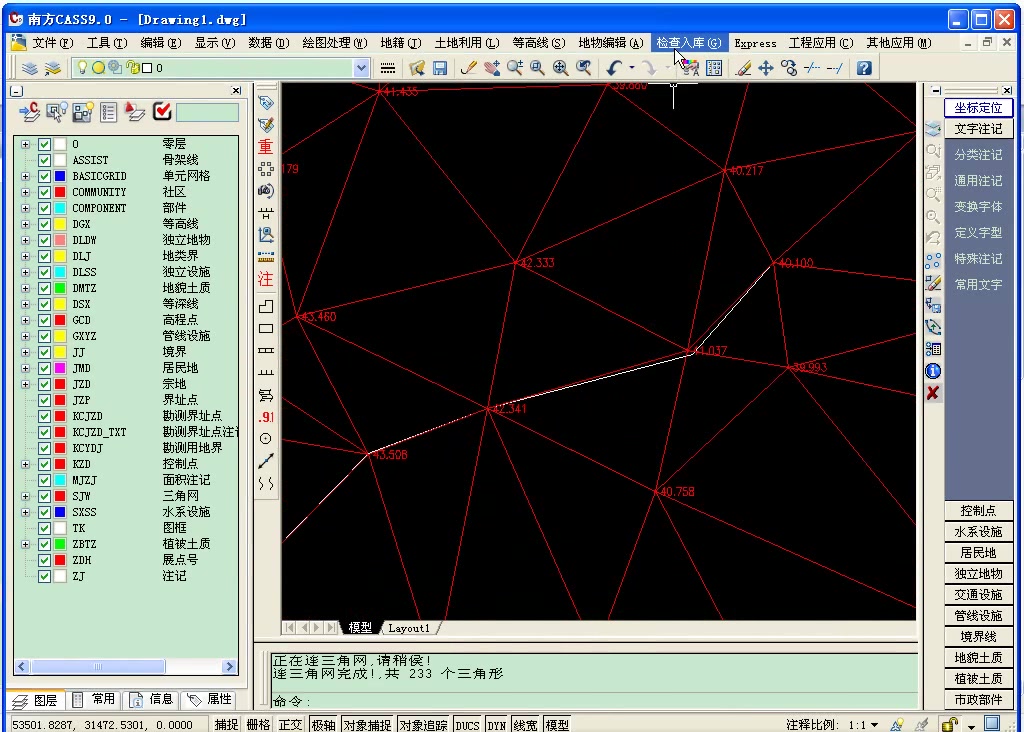The height and width of the screenshot is (732, 1024).
Task: Select the blue info (i) icon on the right sidebar
Action: [932, 370]
